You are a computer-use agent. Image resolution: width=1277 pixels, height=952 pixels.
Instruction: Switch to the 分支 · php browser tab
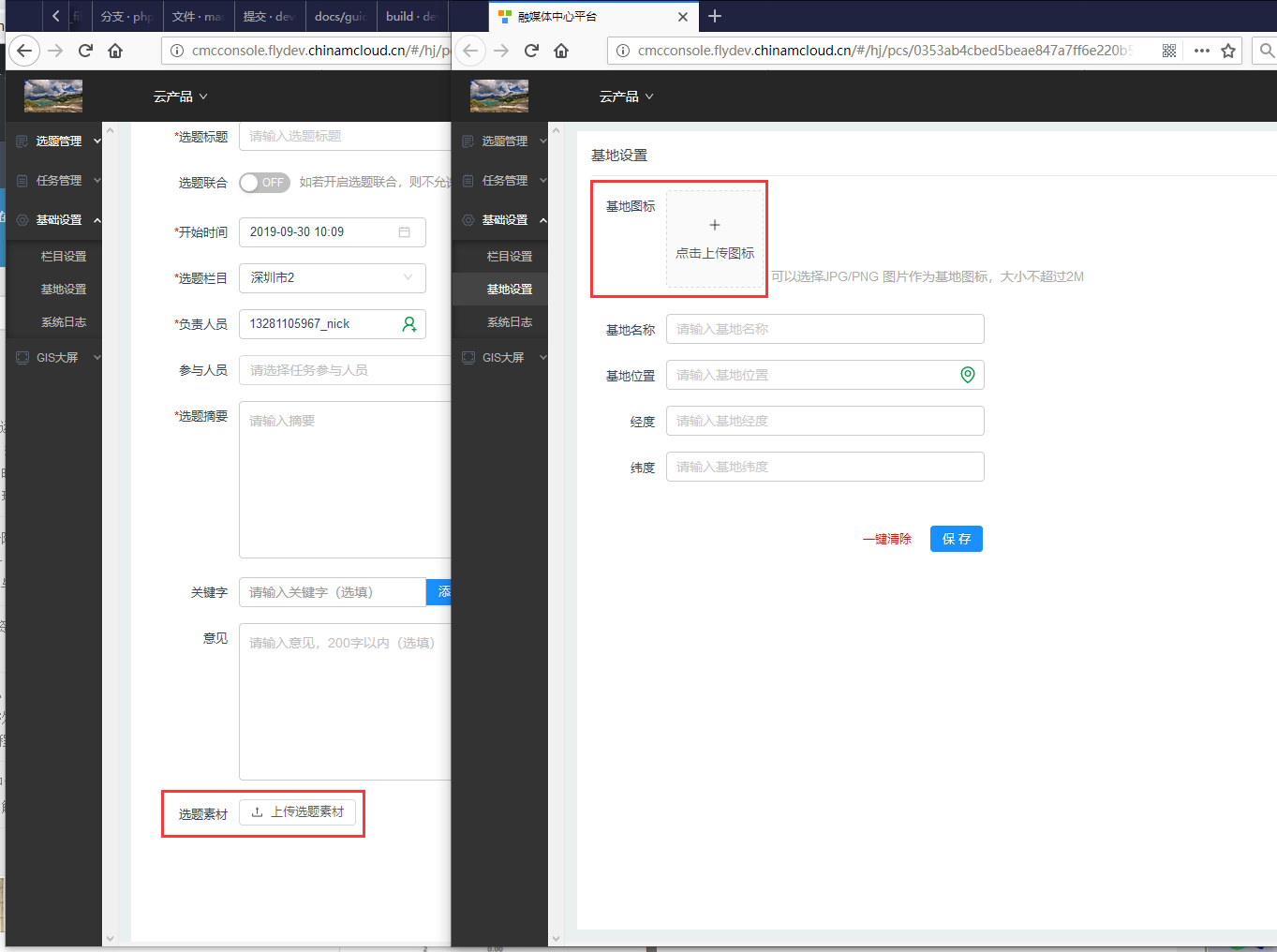point(126,16)
